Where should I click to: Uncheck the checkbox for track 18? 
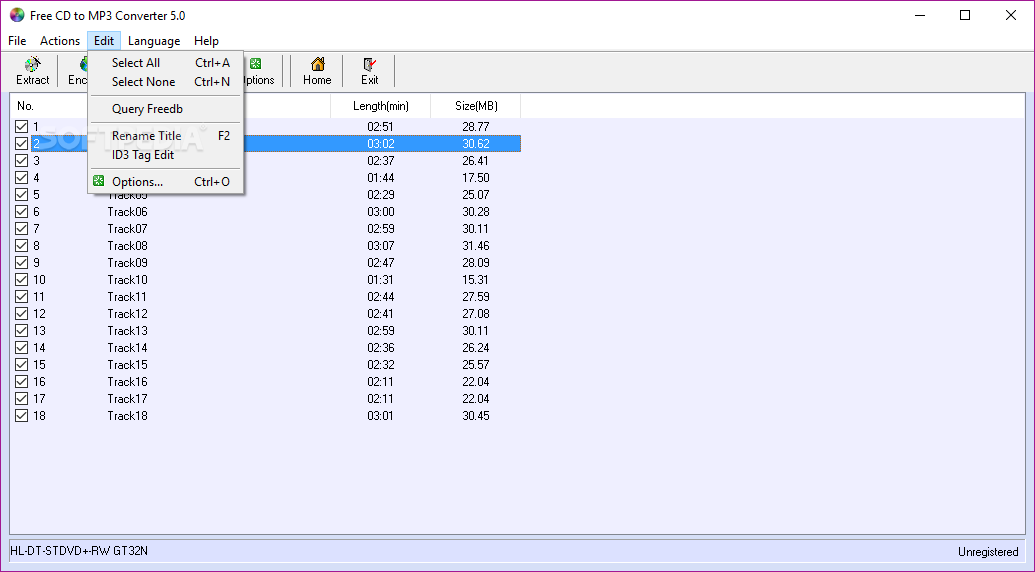click(22, 416)
